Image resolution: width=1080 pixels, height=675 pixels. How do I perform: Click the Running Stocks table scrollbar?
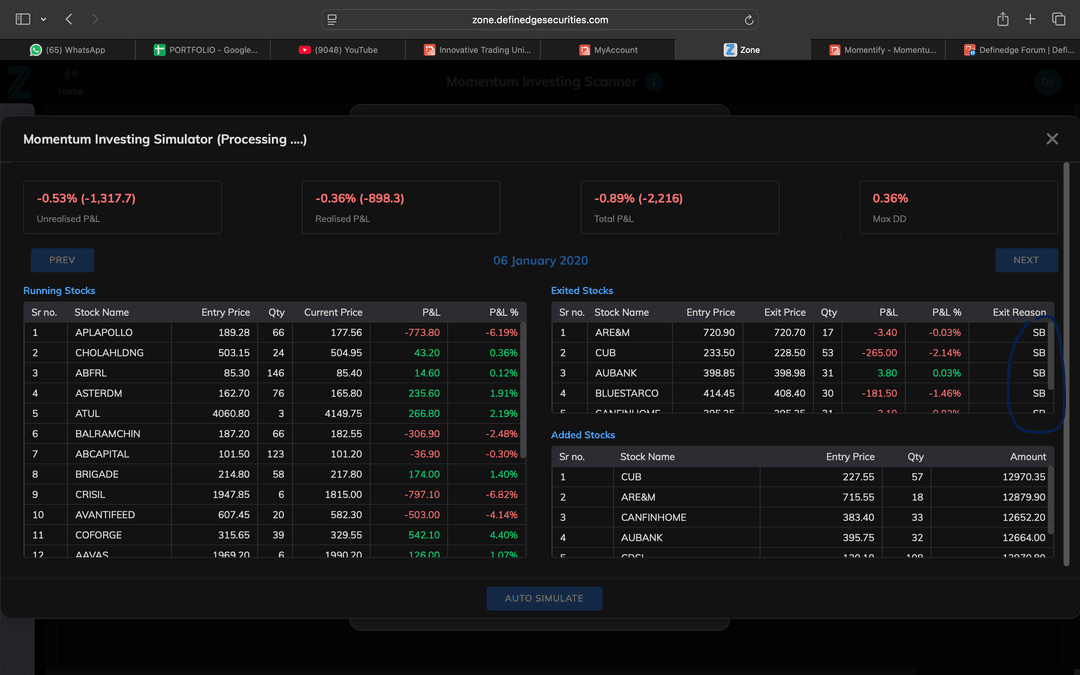[523, 389]
